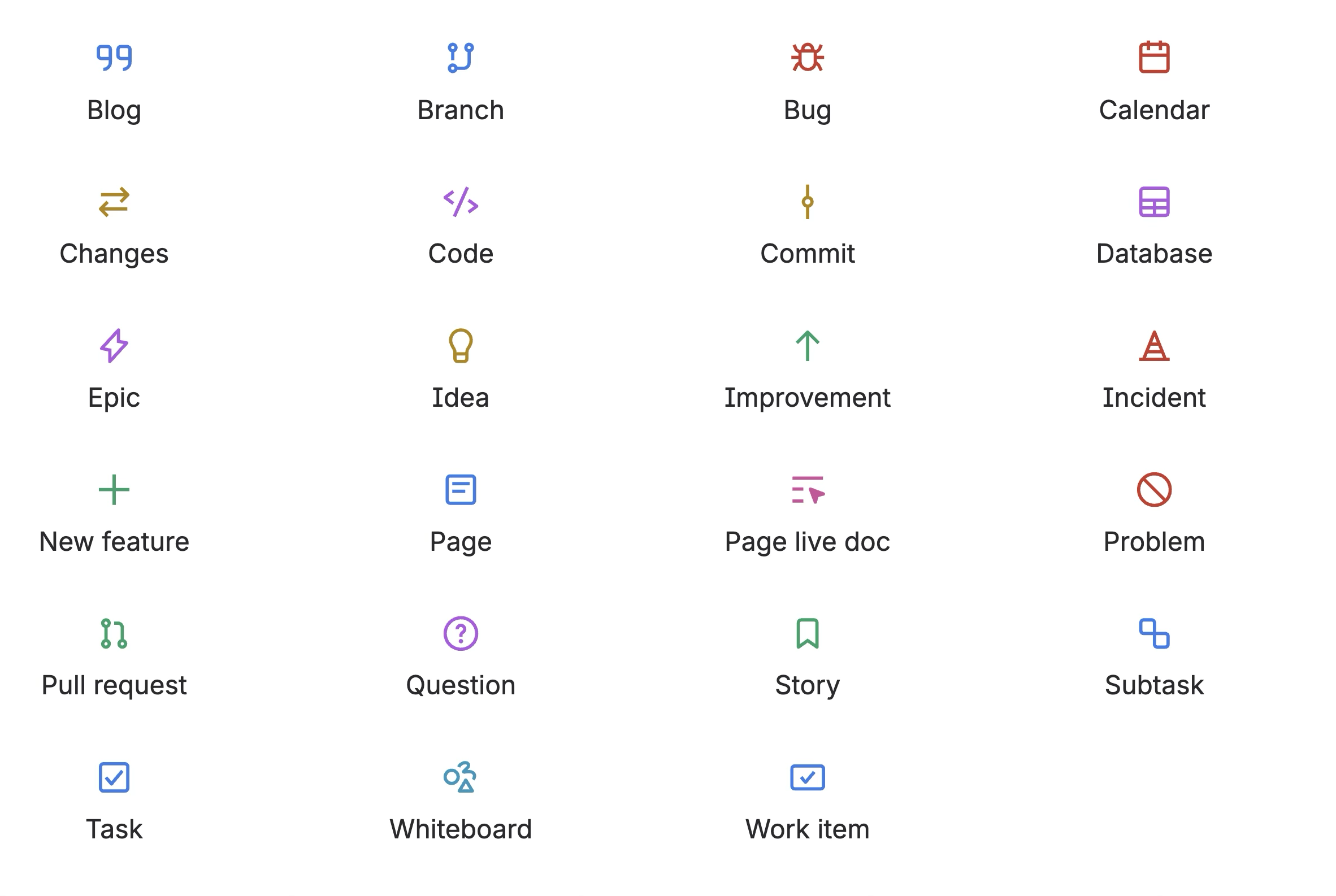Screen dimensions: 1336x896
Task: Click the Commit icon
Action: tap(807, 201)
